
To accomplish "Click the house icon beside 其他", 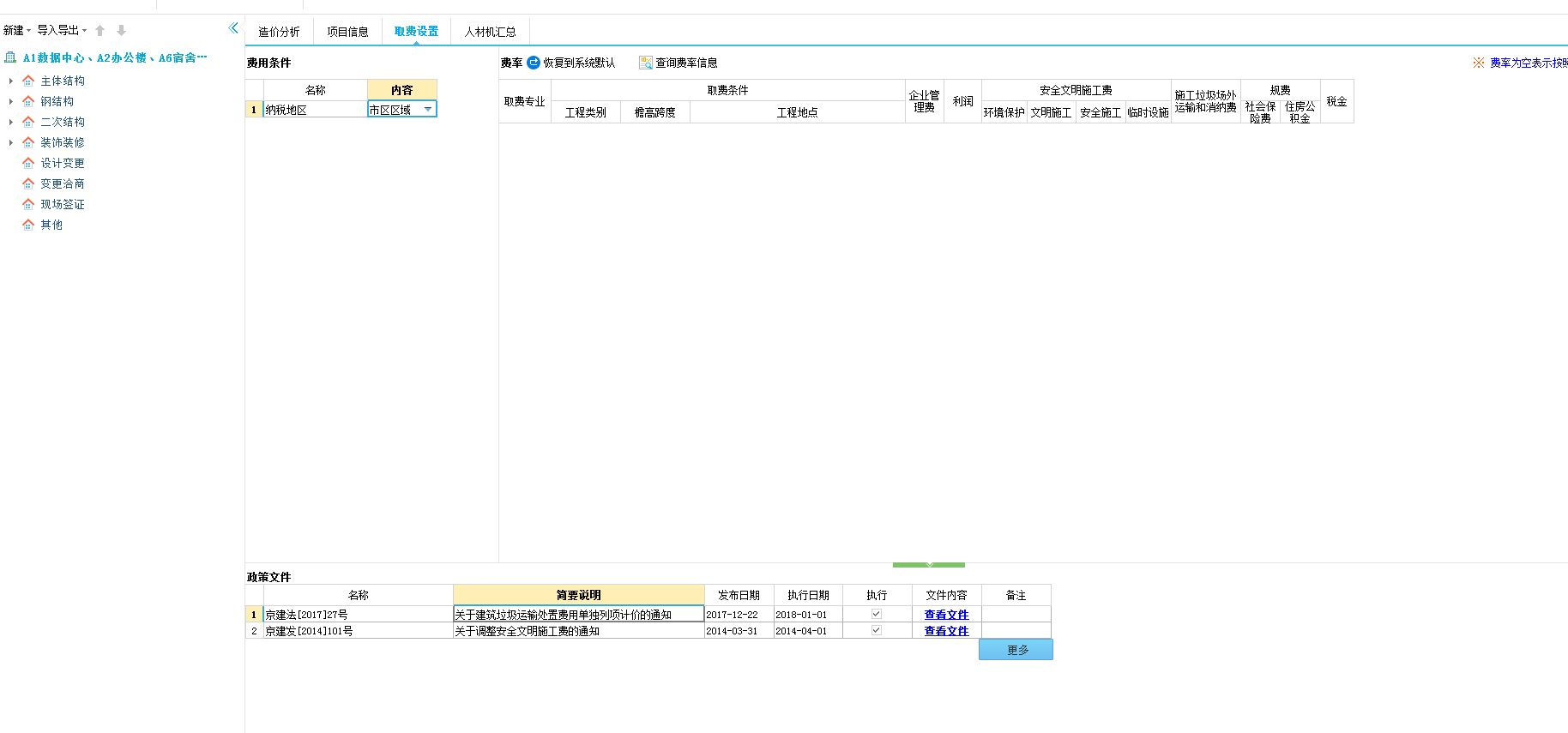I will click(28, 225).
